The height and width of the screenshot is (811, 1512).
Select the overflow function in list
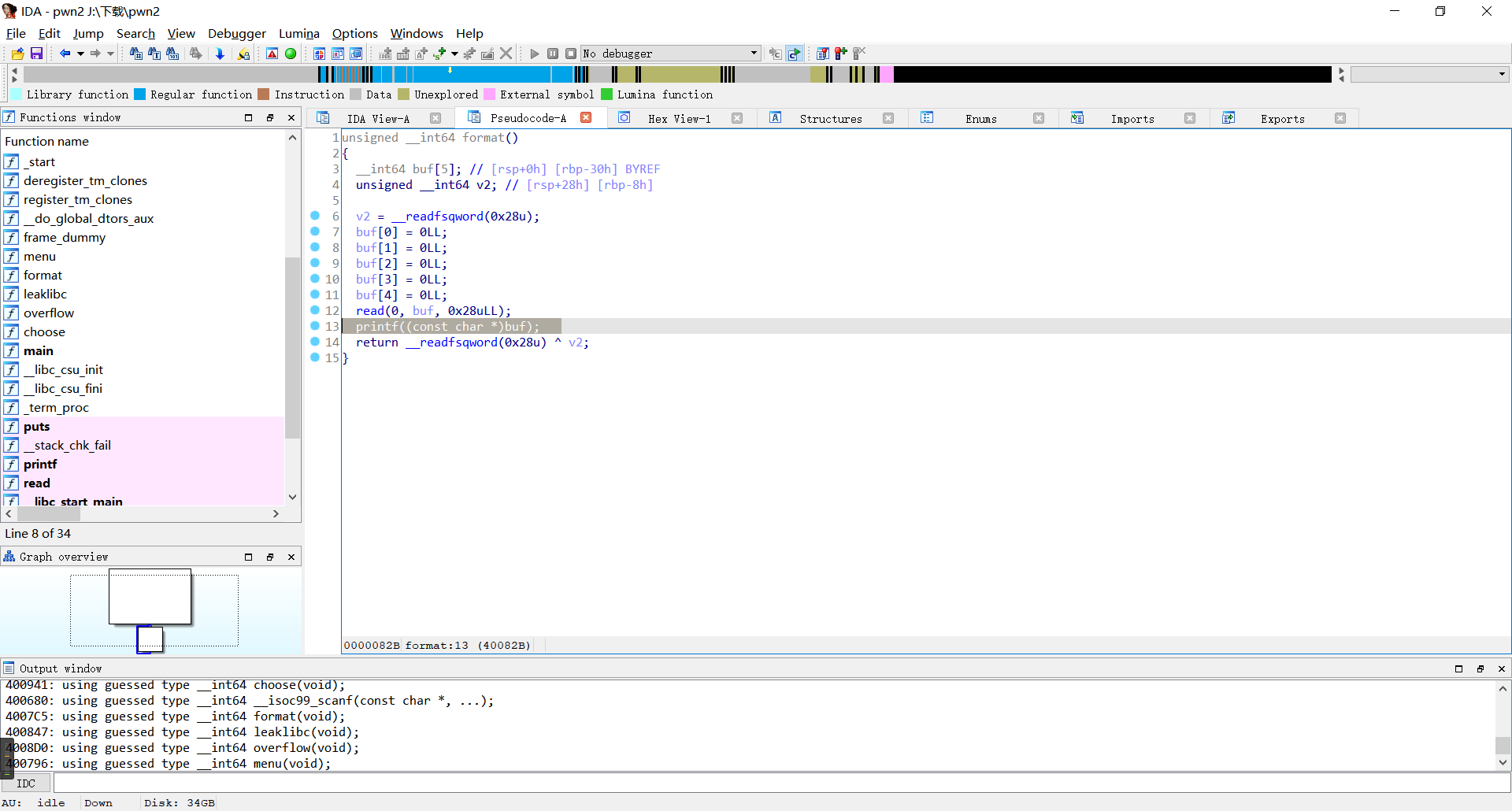[49, 313]
